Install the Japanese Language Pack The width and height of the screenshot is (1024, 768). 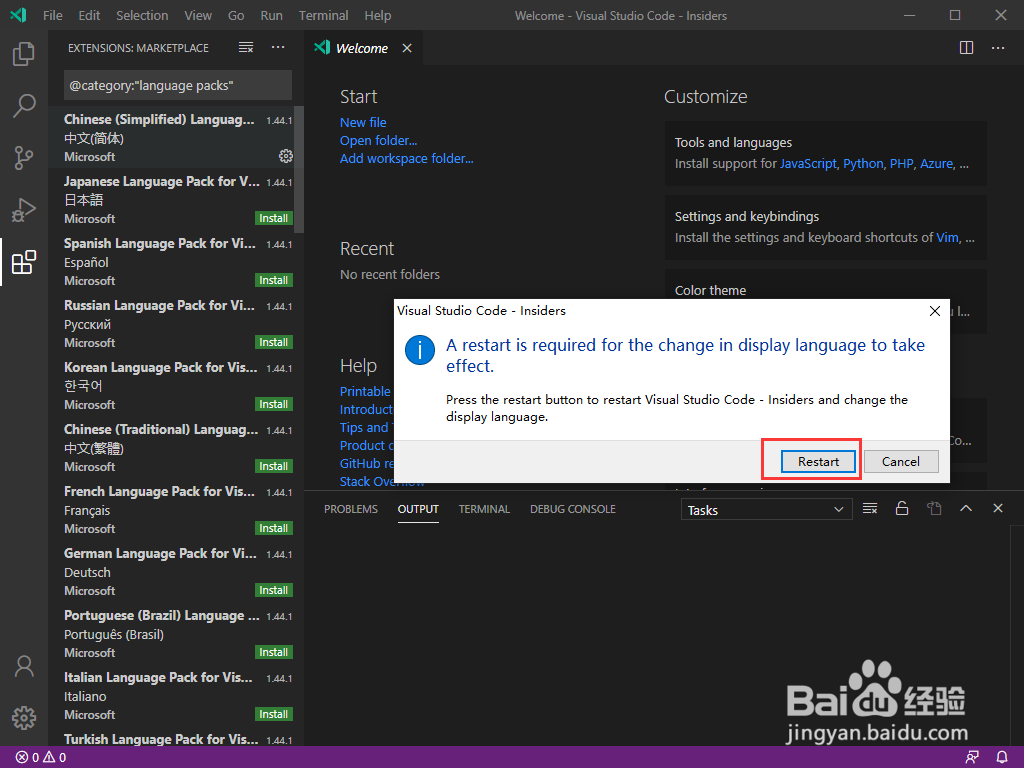point(273,218)
